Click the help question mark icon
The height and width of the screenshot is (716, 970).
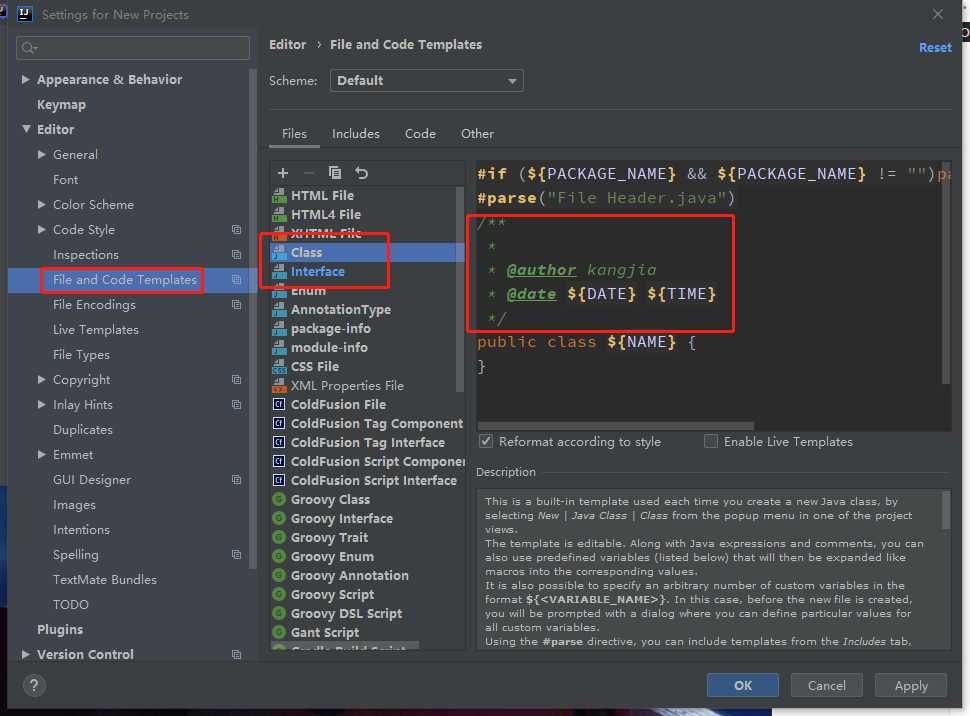34,685
